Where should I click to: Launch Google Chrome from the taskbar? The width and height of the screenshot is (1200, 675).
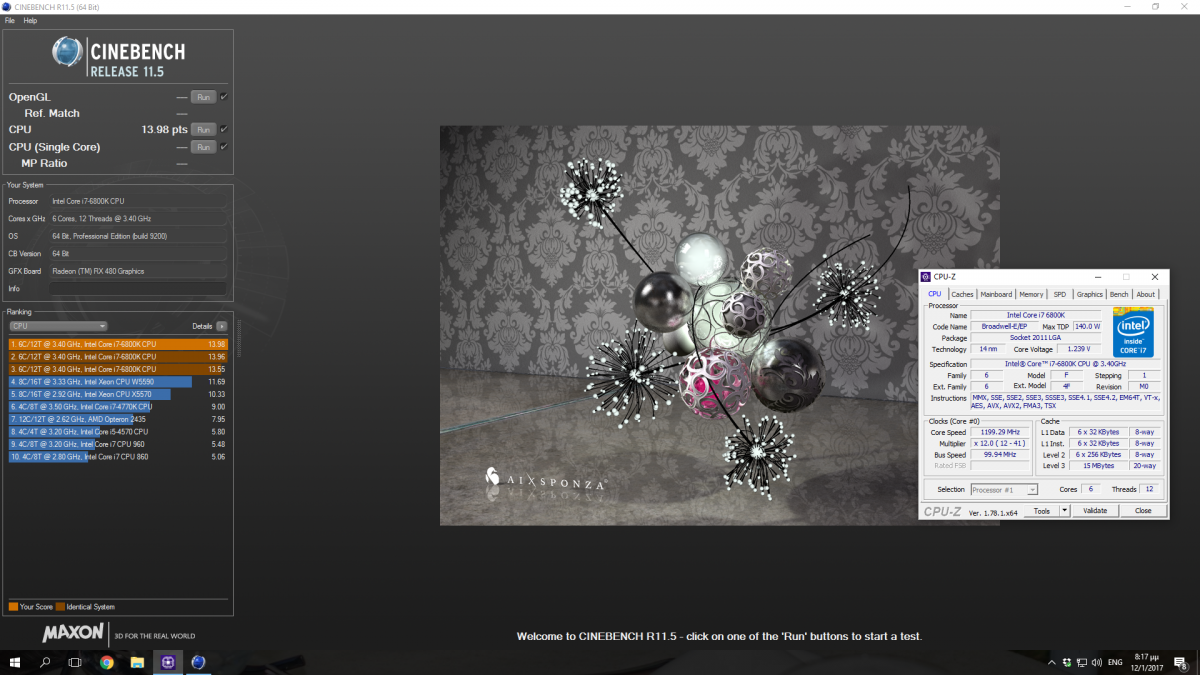pyautogui.click(x=106, y=662)
